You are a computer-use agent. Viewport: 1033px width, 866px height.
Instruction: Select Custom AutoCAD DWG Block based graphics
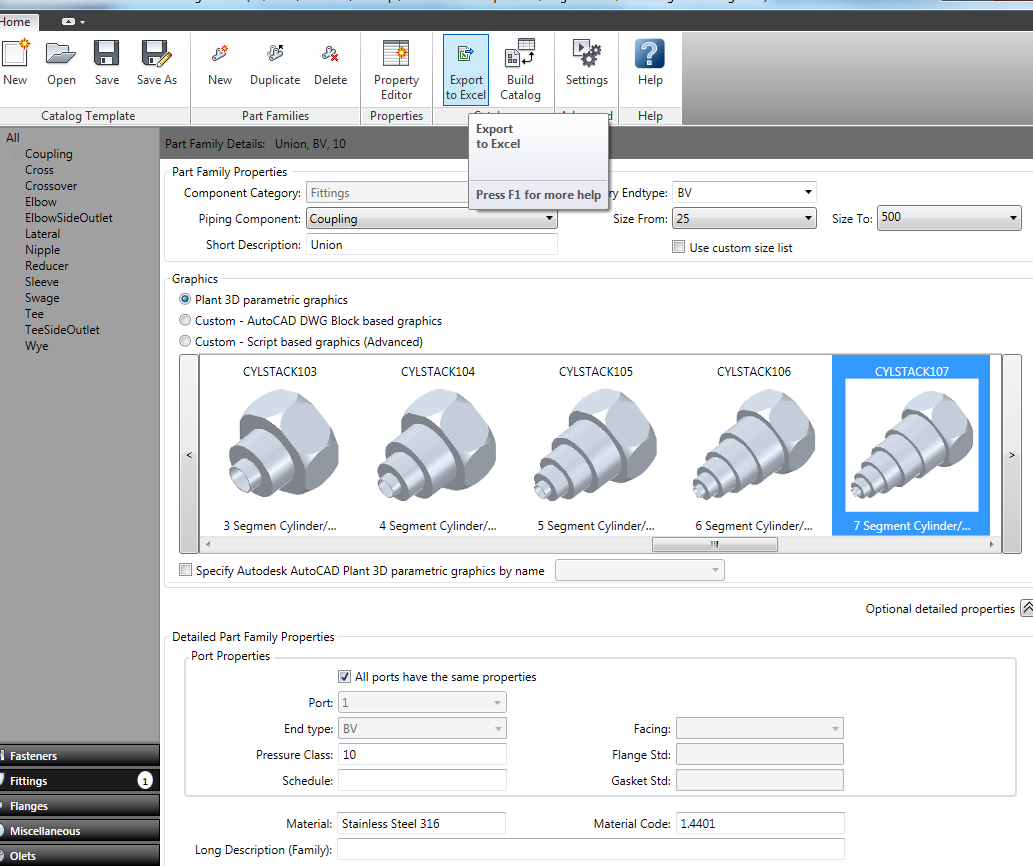pyautogui.click(x=185, y=321)
